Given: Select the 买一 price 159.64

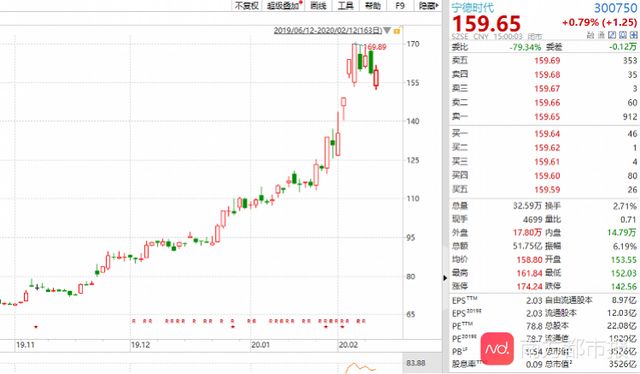Looking at the screenshot, I should pyautogui.click(x=547, y=134).
